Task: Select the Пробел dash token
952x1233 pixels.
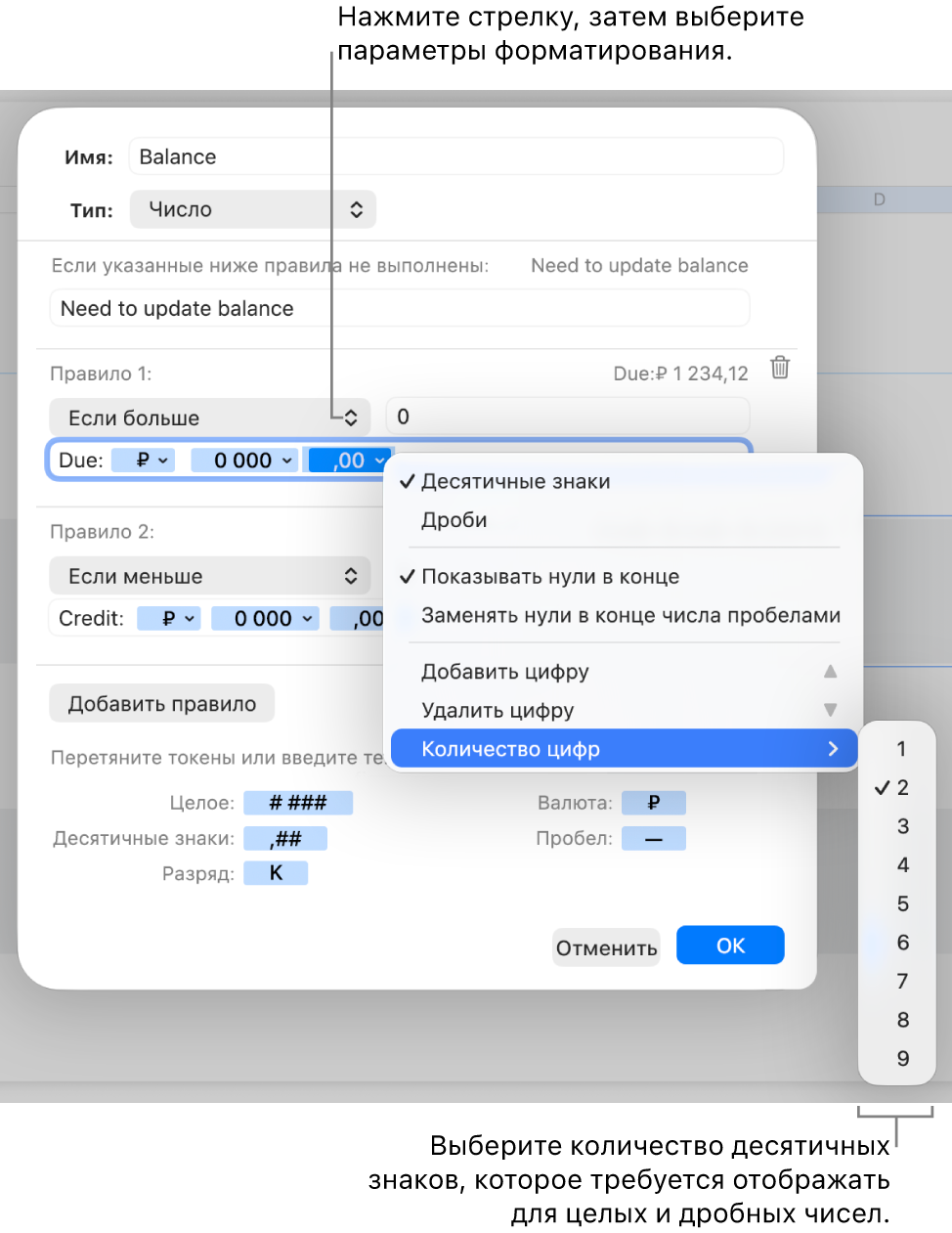Action: click(654, 838)
